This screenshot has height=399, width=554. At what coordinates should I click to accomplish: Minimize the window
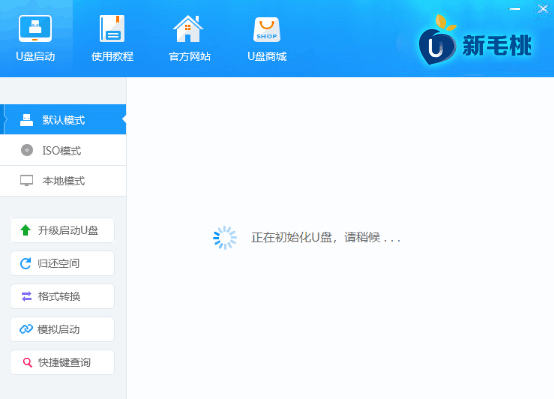[515, 9]
